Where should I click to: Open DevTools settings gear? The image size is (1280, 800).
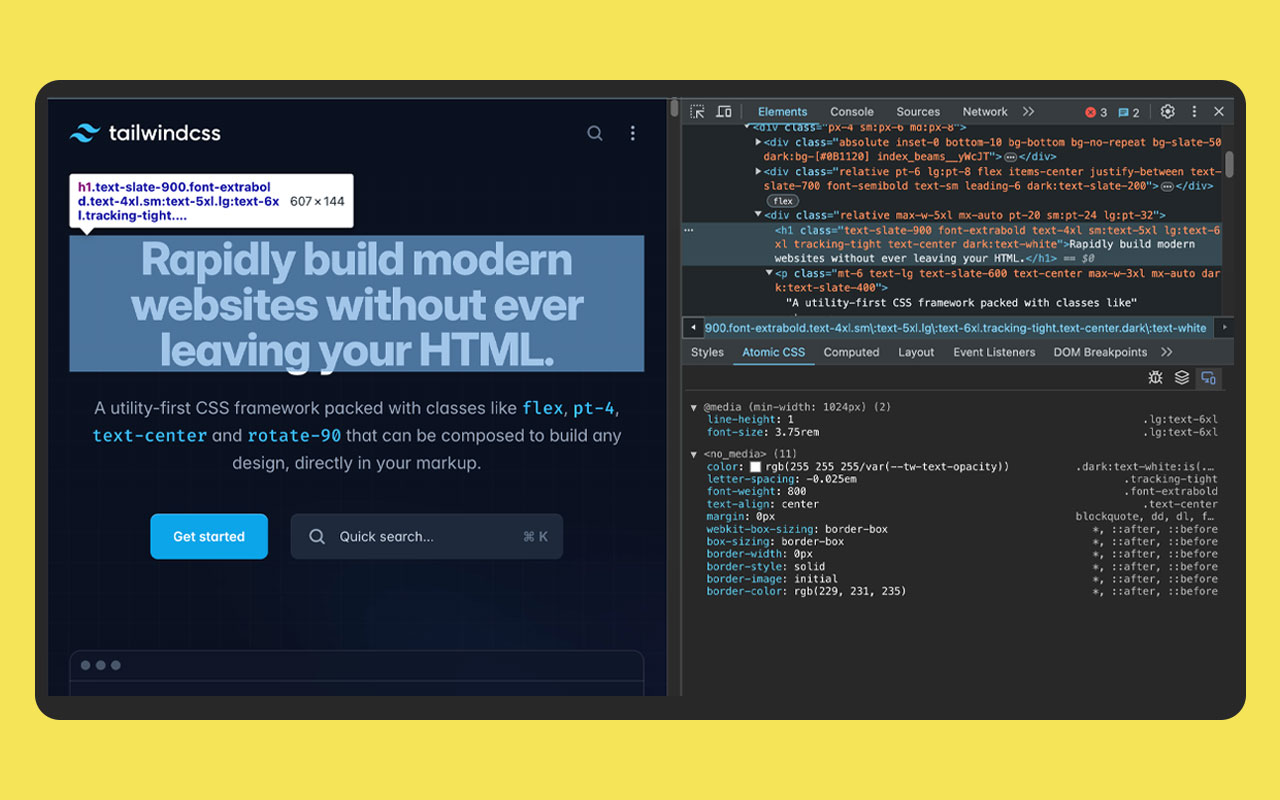tap(1167, 111)
